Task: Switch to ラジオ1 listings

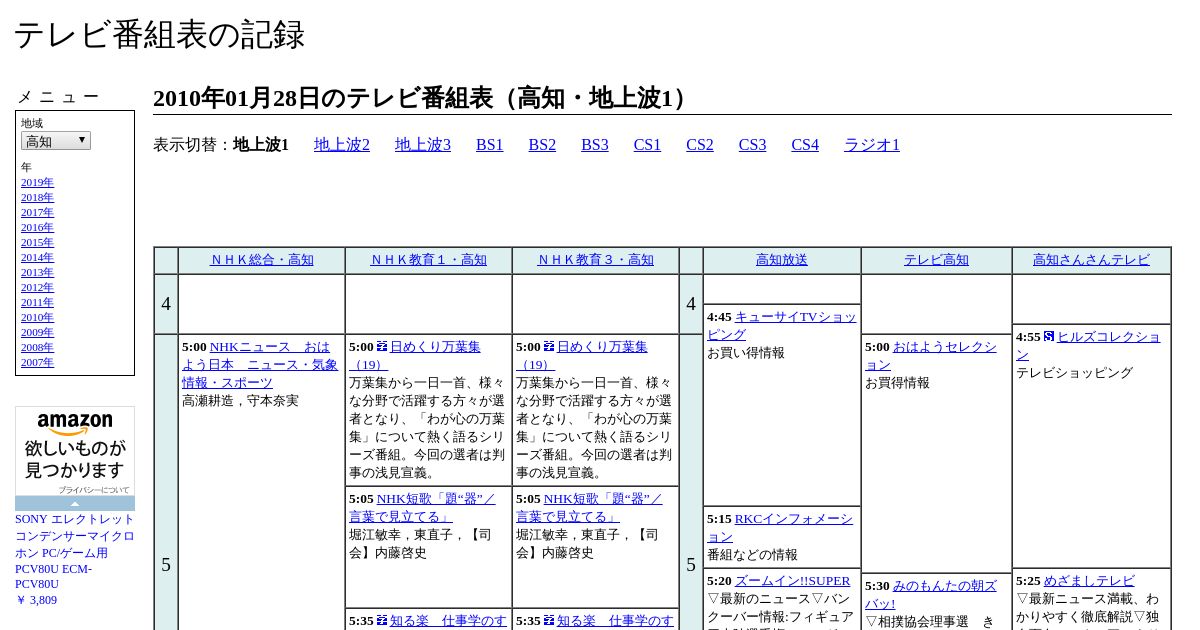Action: (x=872, y=145)
